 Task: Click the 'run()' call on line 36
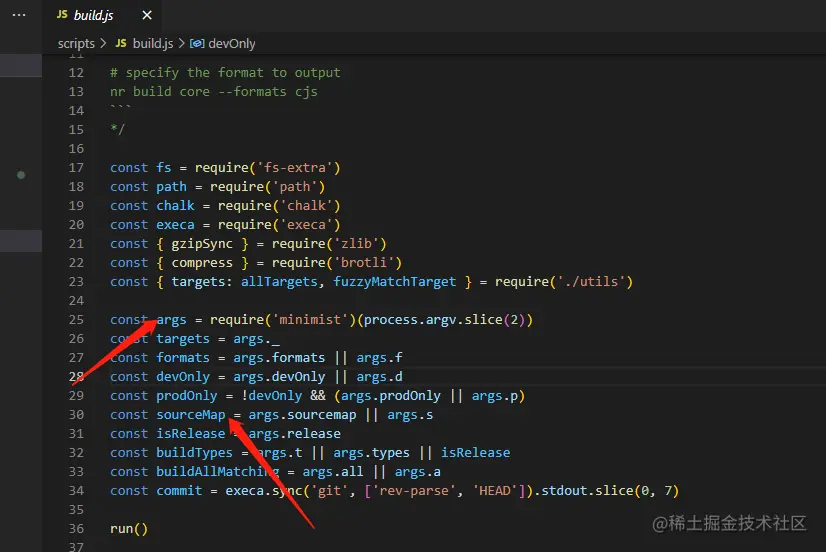tap(129, 528)
